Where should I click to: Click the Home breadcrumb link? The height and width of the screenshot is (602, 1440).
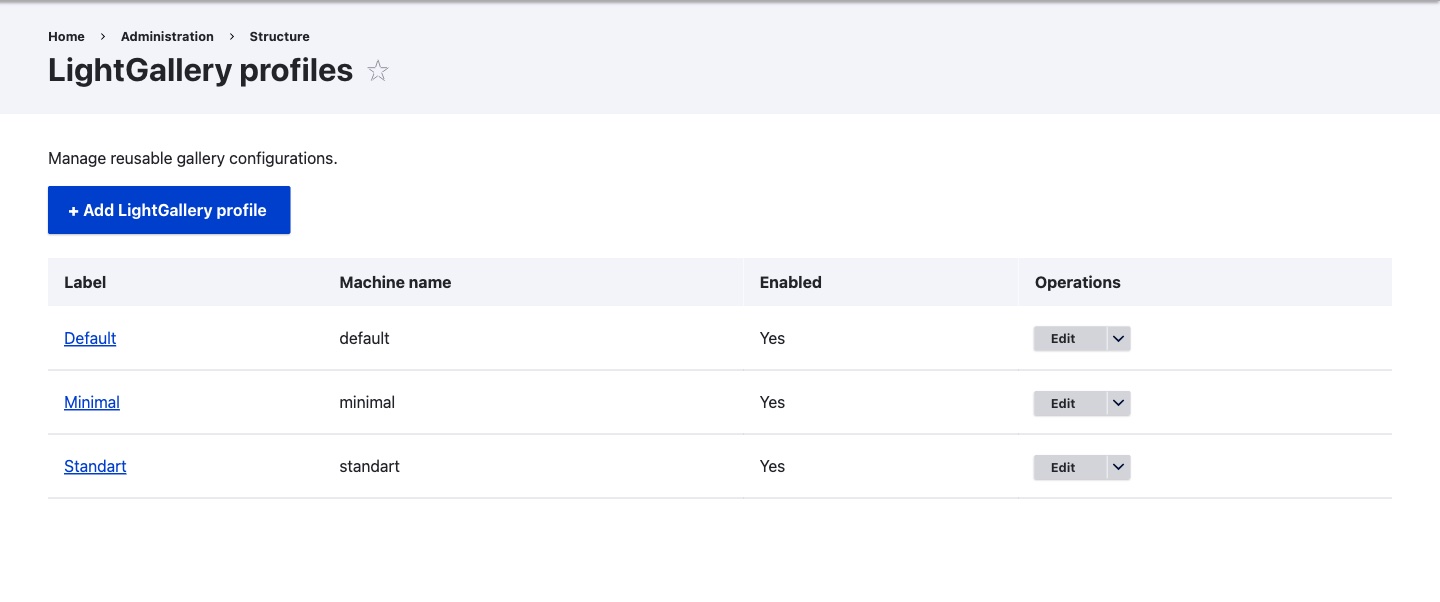point(66,36)
